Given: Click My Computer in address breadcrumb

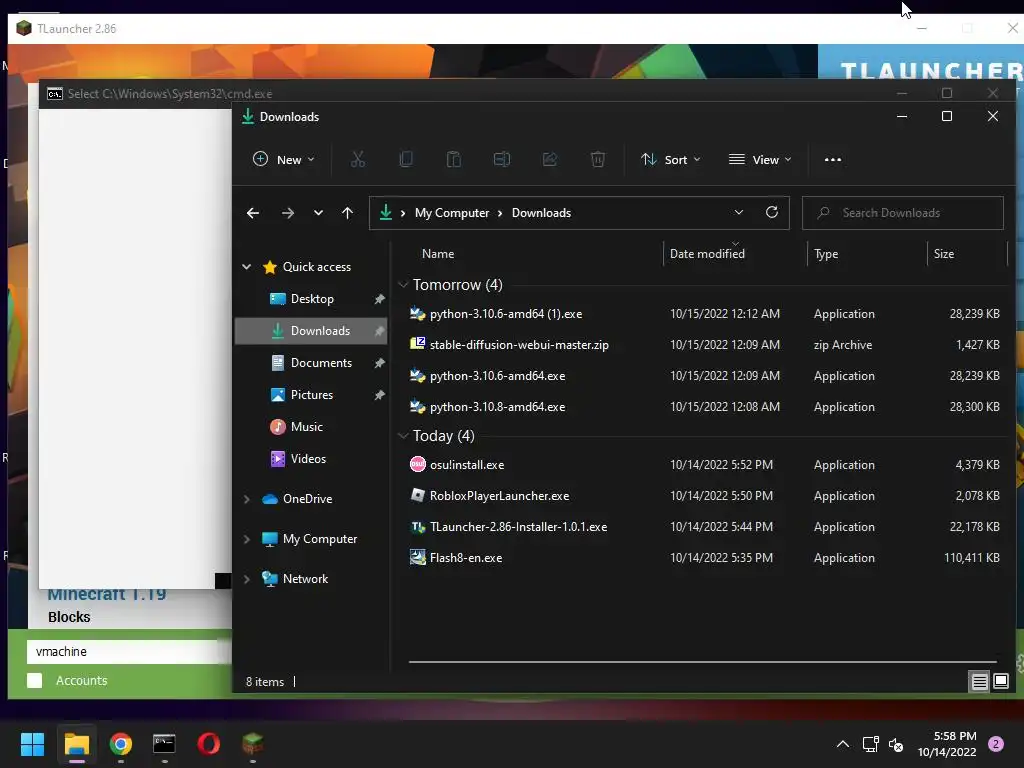Looking at the screenshot, I should 452,213.
